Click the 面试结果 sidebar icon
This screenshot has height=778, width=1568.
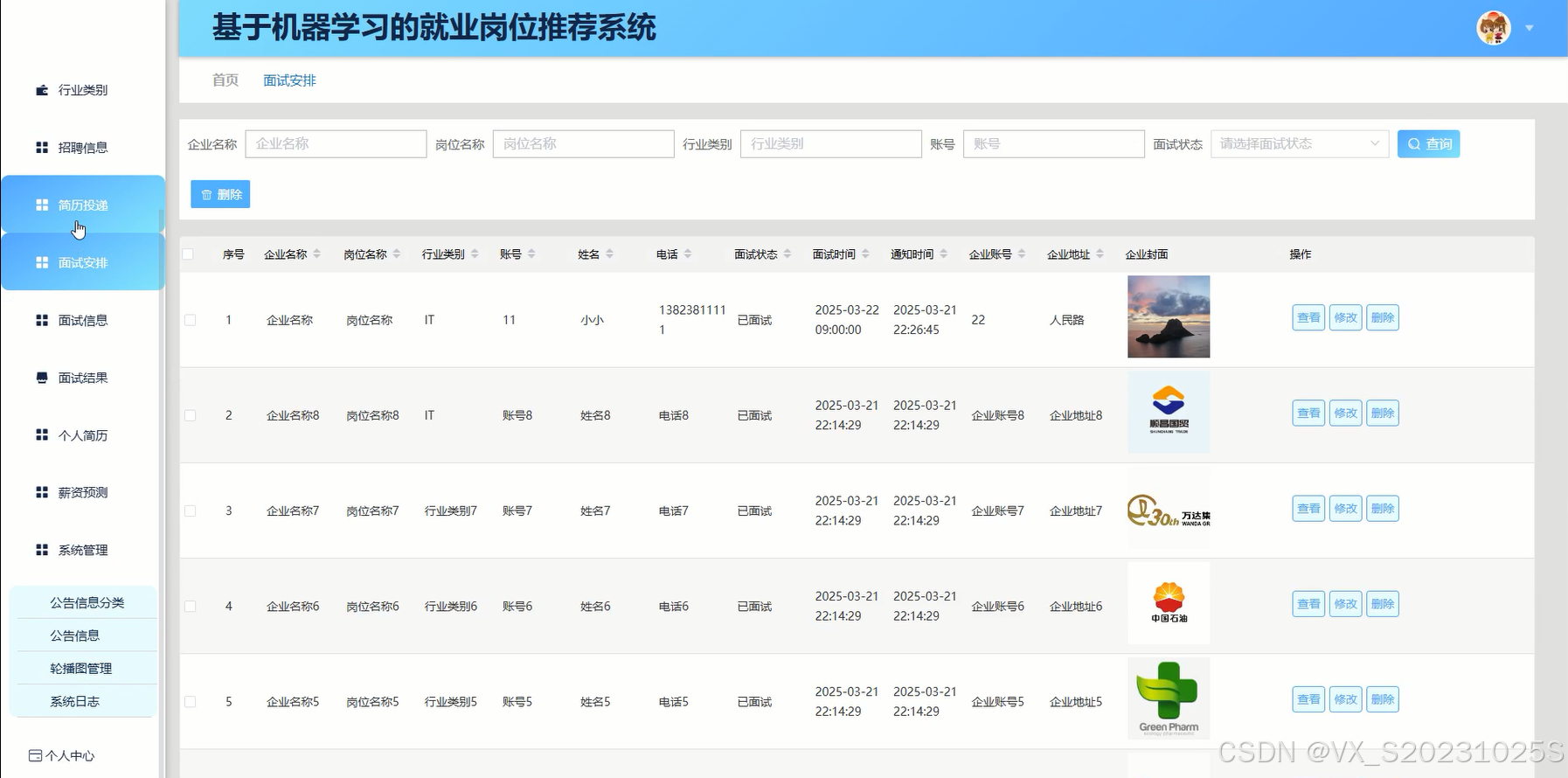coord(42,378)
